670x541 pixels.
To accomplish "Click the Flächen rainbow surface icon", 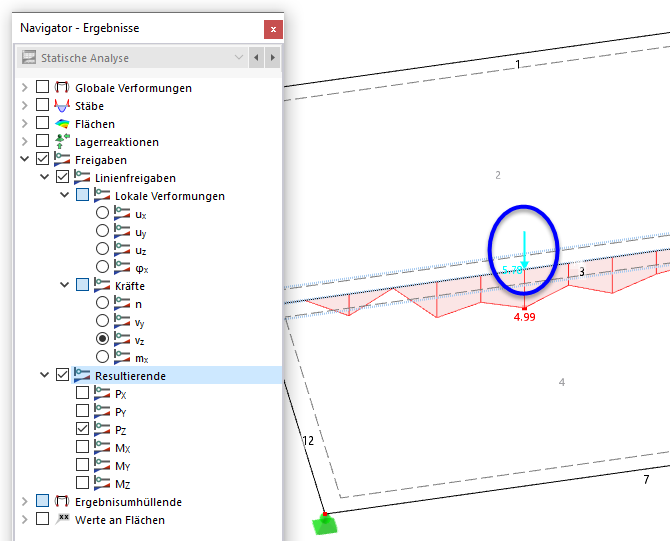I will pyautogui.click(x=62, y=123).
